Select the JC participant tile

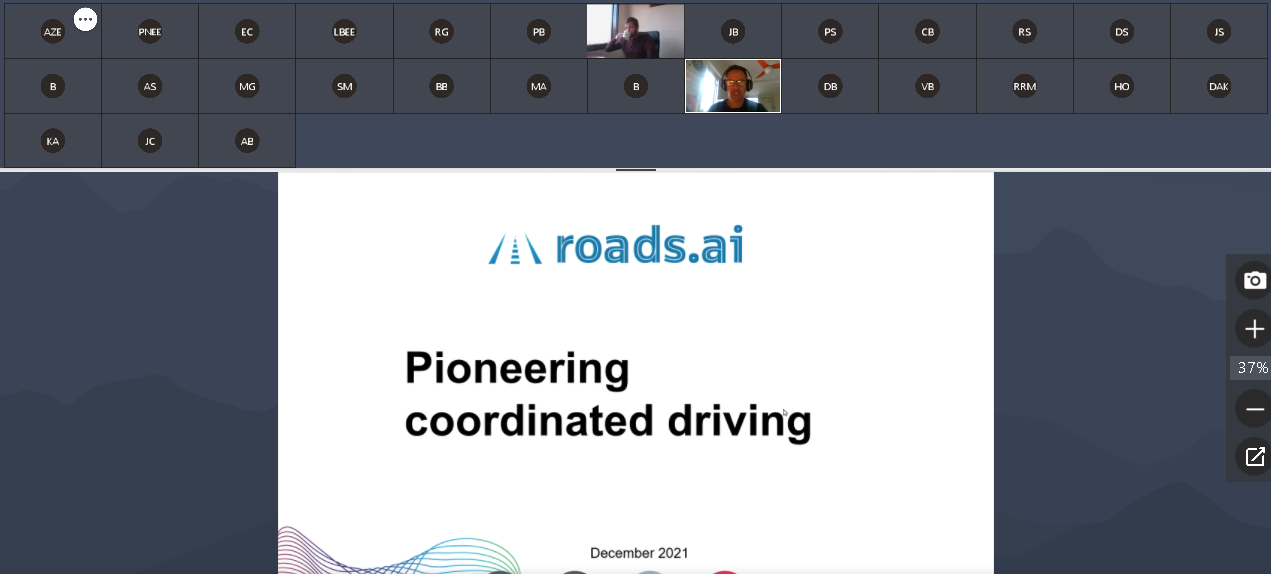coord(150,141)
